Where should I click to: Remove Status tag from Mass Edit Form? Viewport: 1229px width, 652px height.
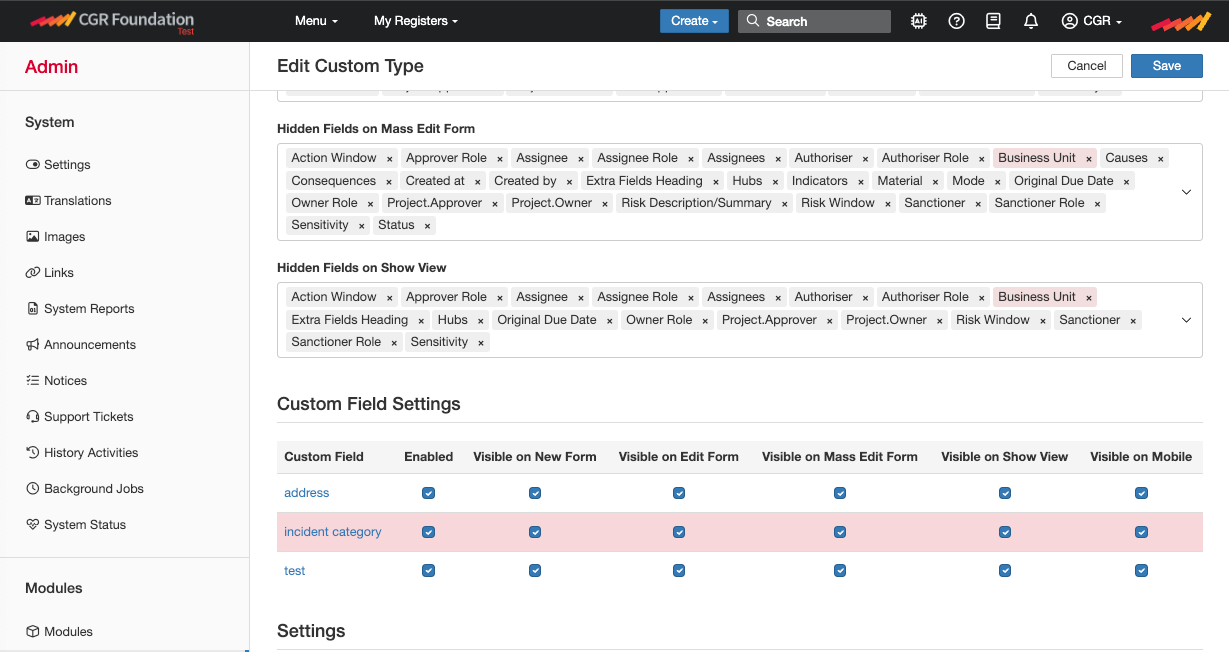point(427,226)
